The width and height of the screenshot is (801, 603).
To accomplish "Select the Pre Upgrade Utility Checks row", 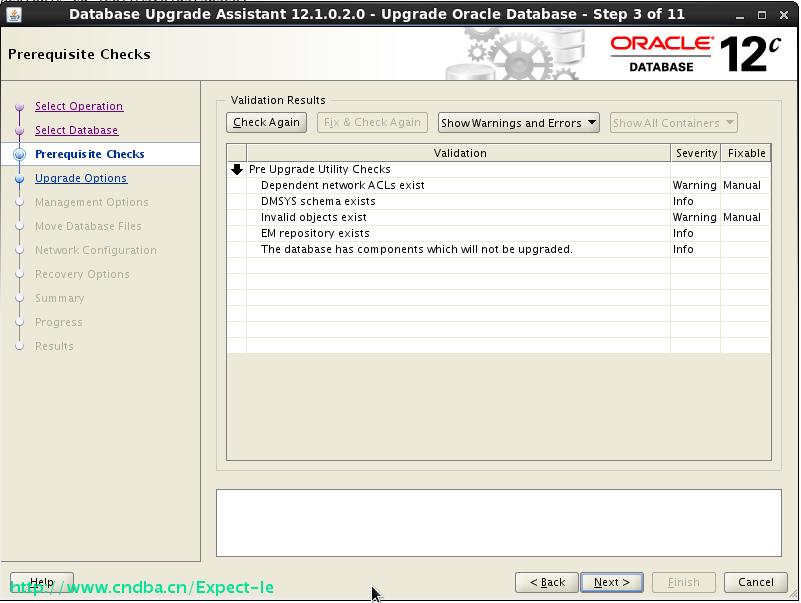I will click(x=499, y=169).
